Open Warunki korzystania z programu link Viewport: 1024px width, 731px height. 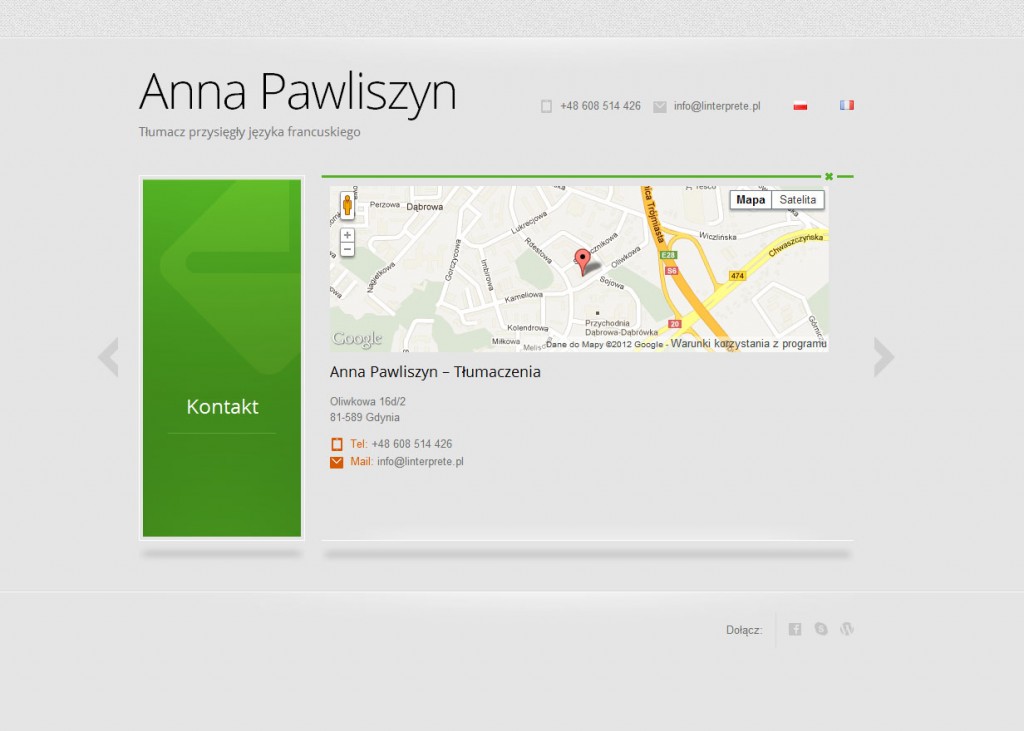pyautogui.click(x=748, y=344)
